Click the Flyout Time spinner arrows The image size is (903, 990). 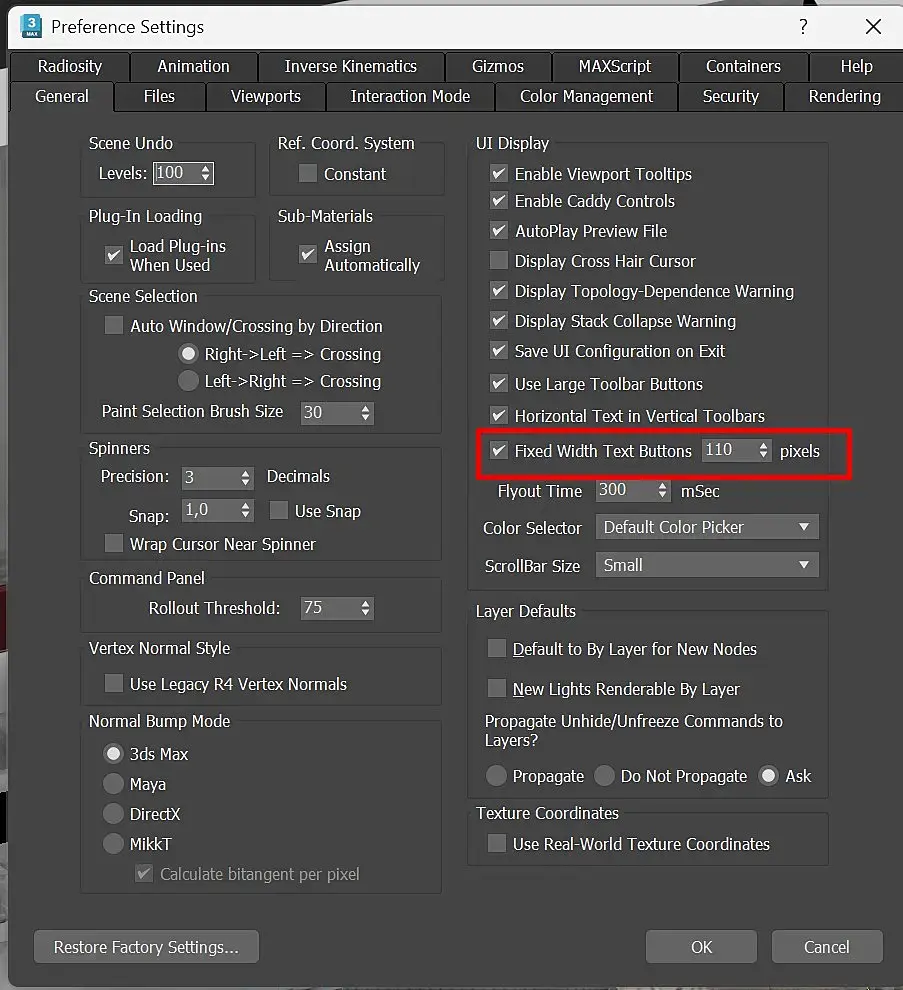point(662,490)
